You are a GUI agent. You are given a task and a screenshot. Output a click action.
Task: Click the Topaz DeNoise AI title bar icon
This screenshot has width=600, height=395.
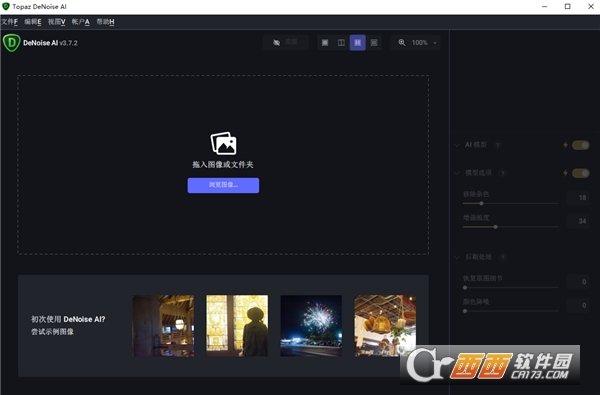click(x=6, y=7)
